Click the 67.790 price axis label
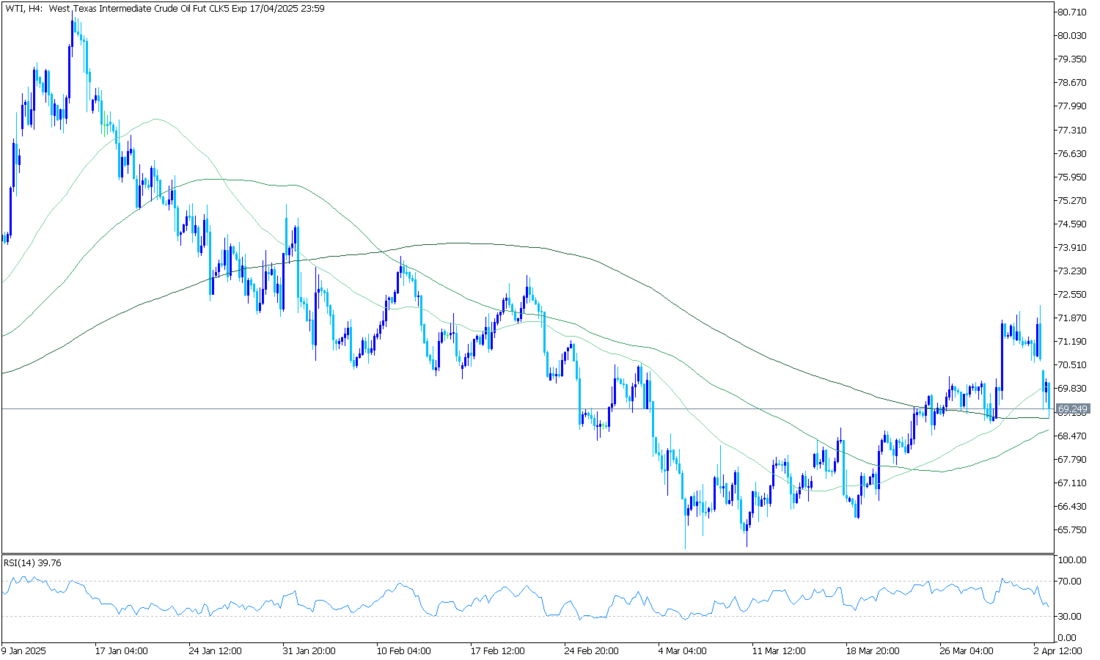The width and height of the screenshot is (1100, 660). [1073, 459]
